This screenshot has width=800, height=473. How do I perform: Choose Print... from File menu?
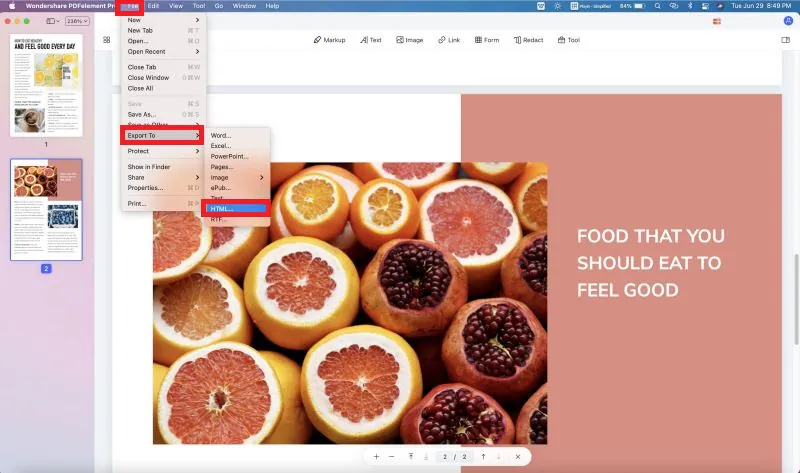(163, 204)
